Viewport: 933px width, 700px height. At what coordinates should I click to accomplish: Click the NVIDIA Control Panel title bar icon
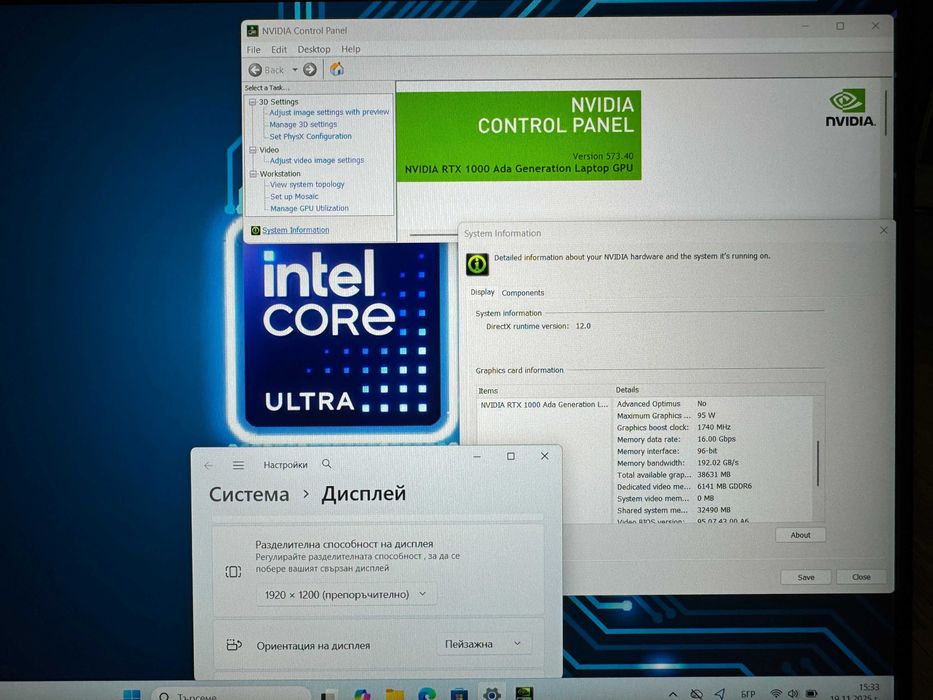click(x=252, y=30)
